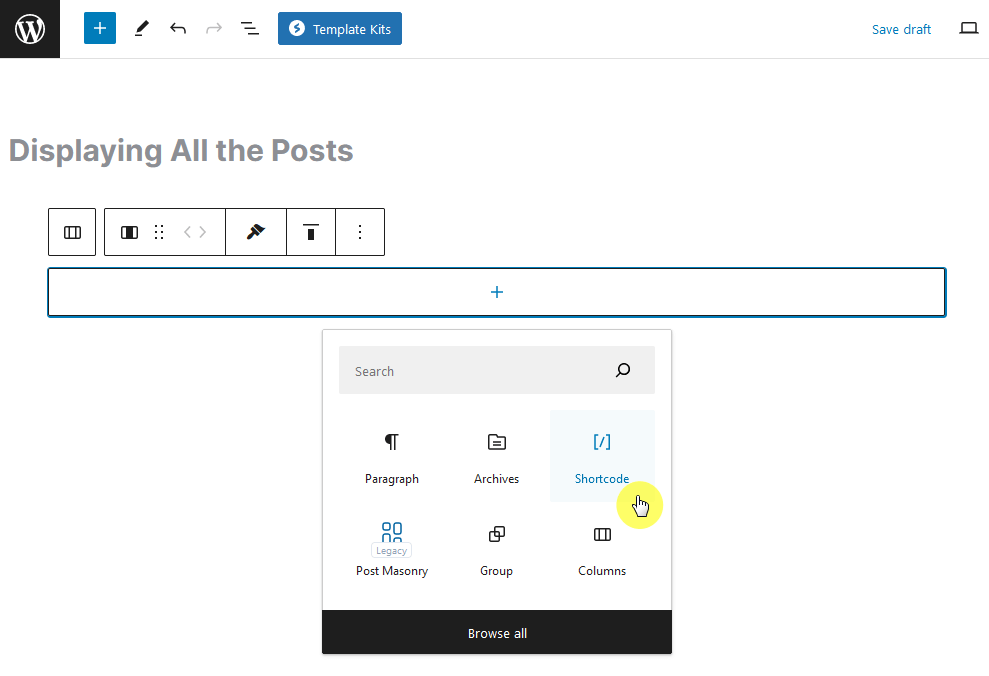Click the search magnifier icon
989x676 pixels.
tap(623, 370)
